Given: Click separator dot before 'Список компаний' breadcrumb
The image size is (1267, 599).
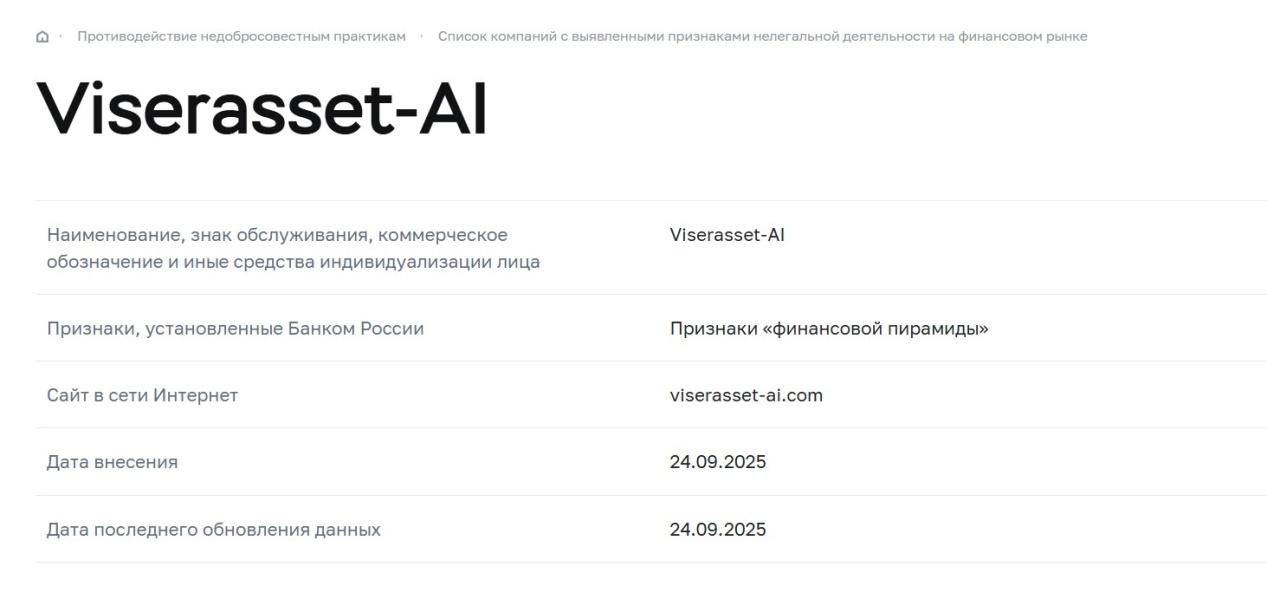Looking at the screenshot, I should [x=422, y=36].
